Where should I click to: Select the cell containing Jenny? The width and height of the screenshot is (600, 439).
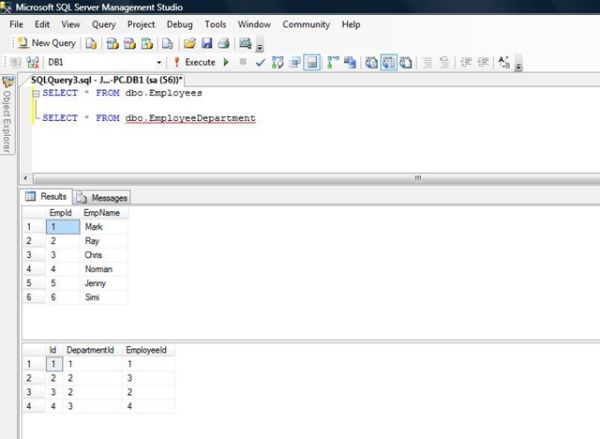(104, 284)
